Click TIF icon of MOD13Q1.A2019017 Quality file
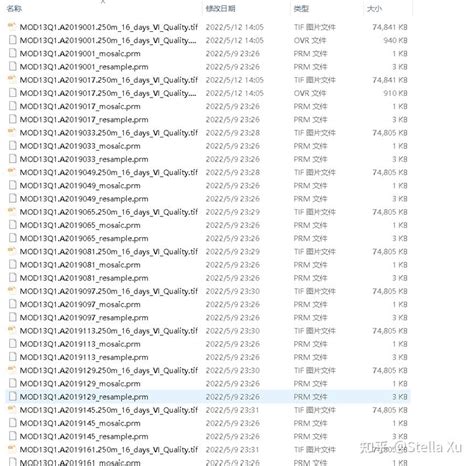This screenshot has width=474, height=466. (x=12, y=80)
